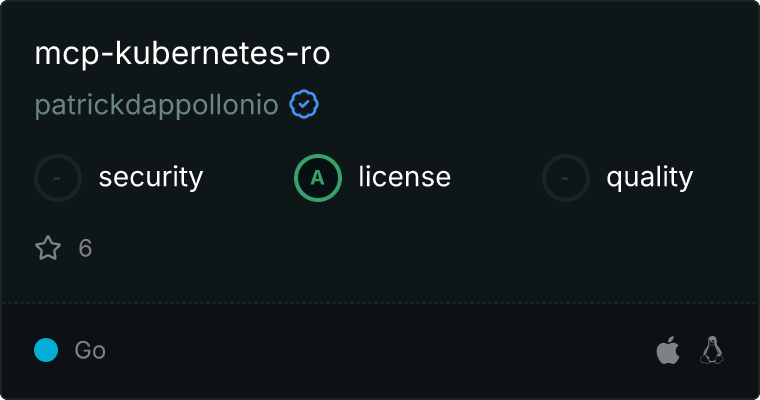Click the security grade dash circle
The height and width of the screenshot is (400, 760).
(x=58, y=178)
